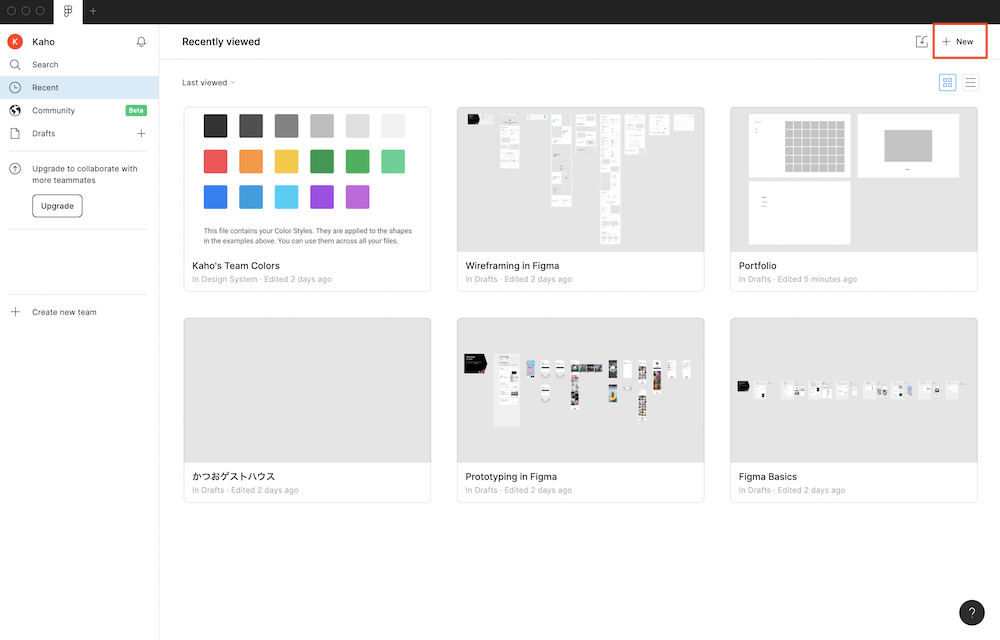
Task: Open the Recent section in sidebar
Action: 79,87
